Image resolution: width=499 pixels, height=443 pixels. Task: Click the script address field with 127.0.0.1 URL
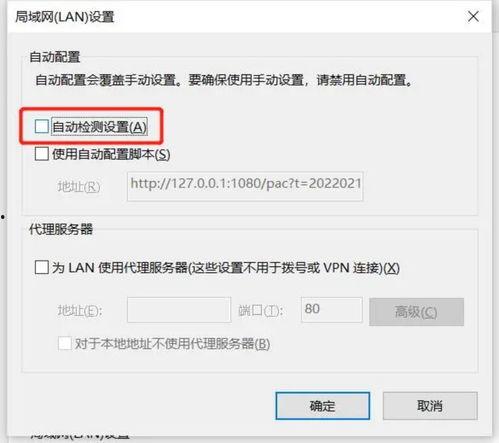pyautogui.click(x=245, y=186)
